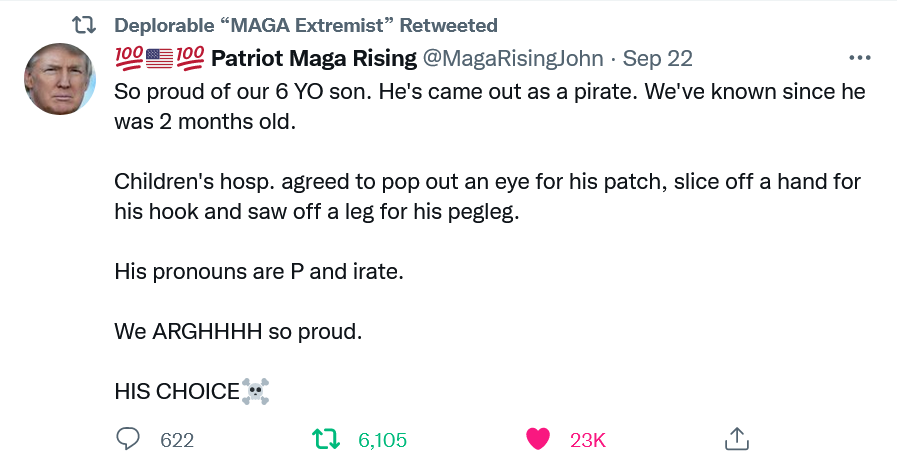
Task: Click the skull and crossbones emoji
Action: point(256,391)
